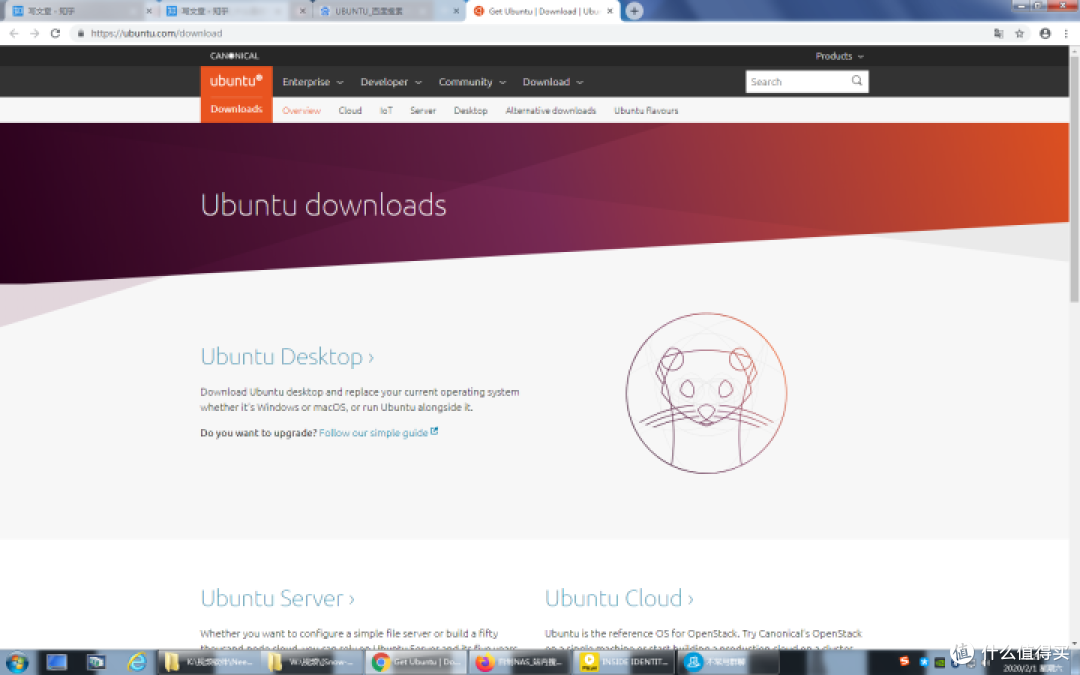Click the NVIDIA tray icon

click(x=939, y=663)
